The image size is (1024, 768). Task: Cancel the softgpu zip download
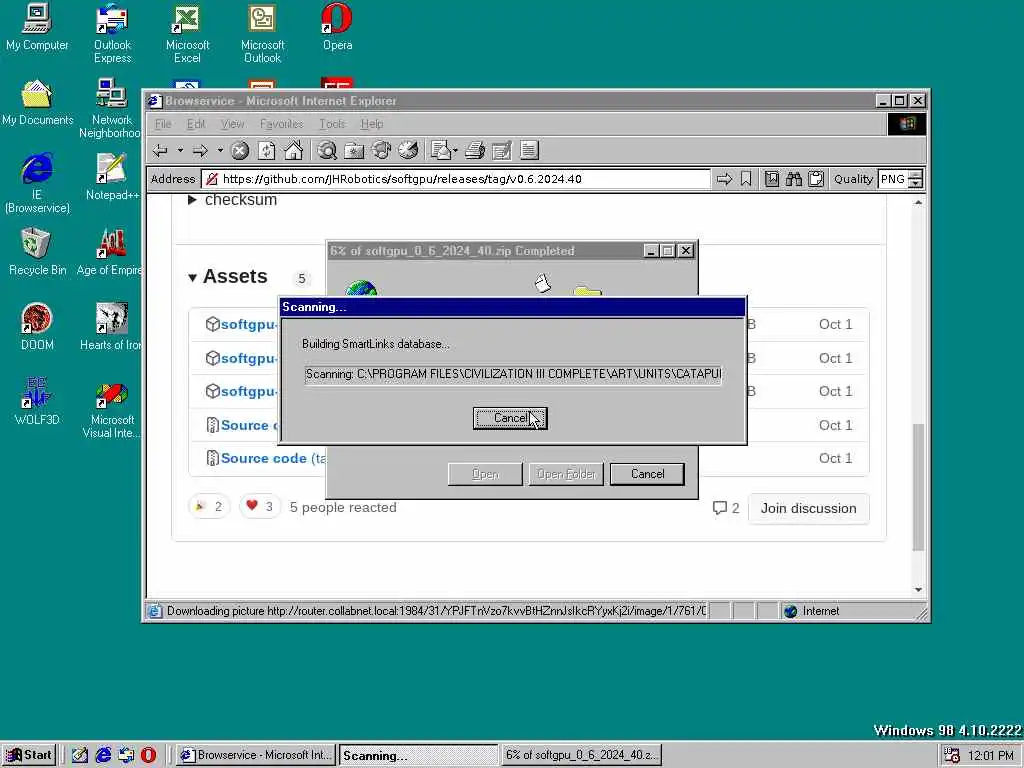[647, 474]
